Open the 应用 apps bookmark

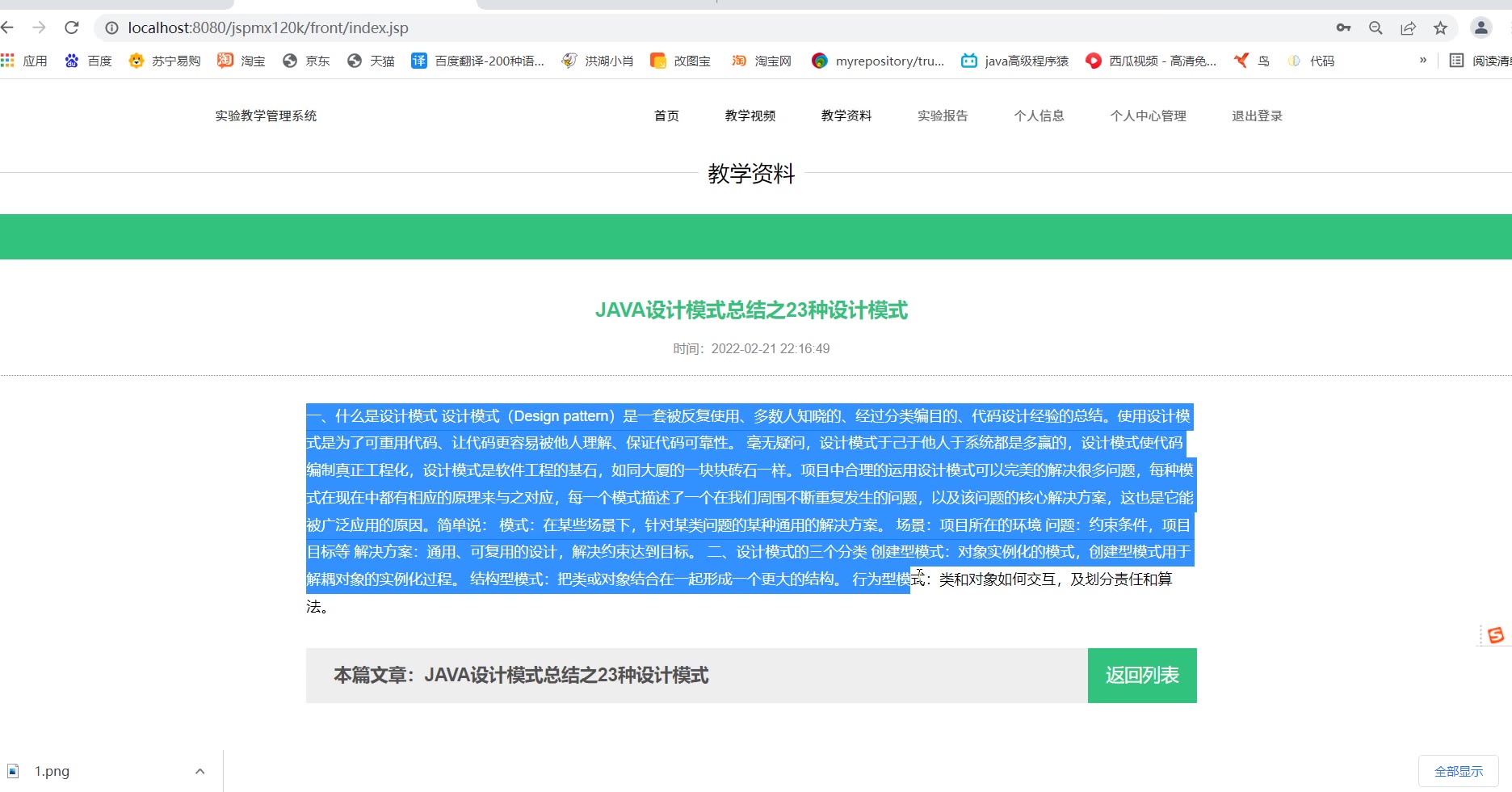(24, 61)
